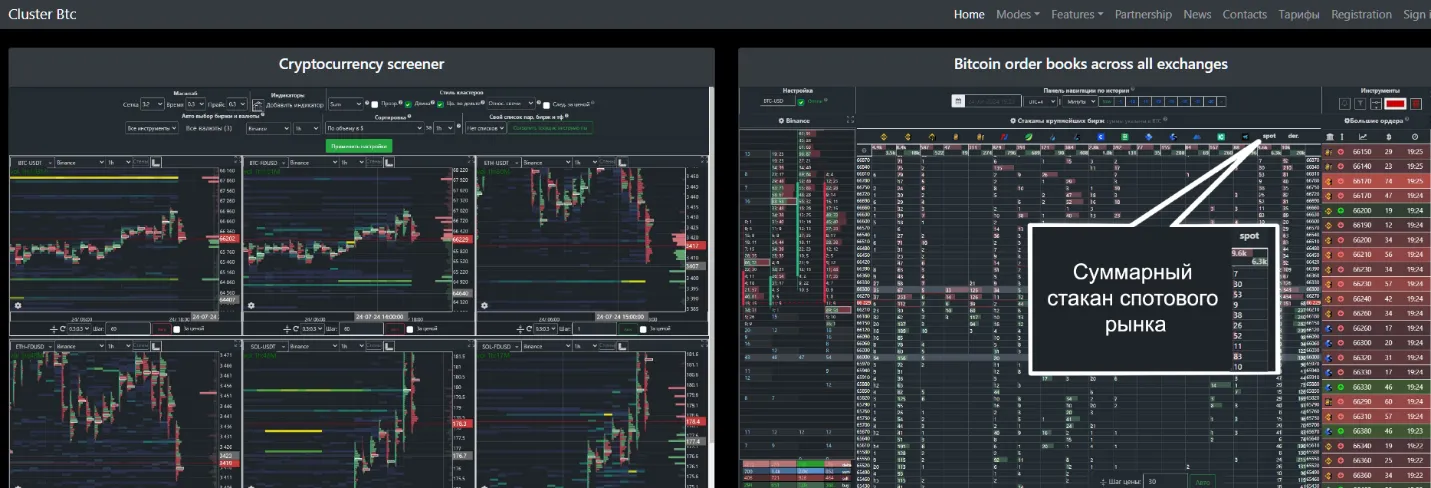Click the axis icon in BTC-FDUSD chart header

389,161
